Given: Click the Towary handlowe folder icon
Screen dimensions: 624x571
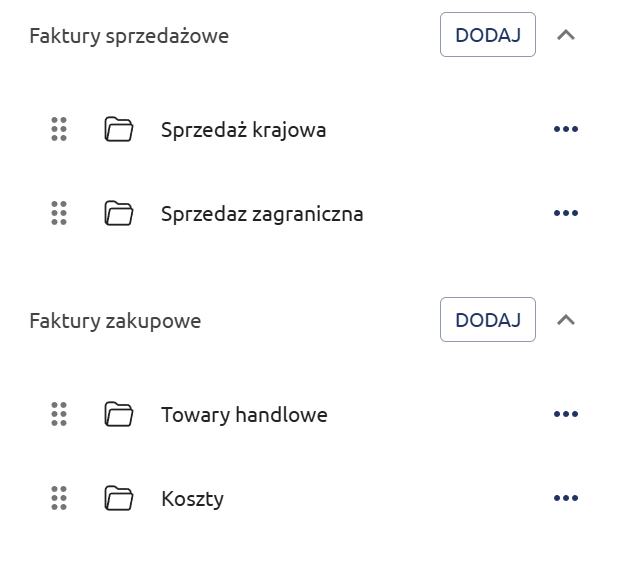Looking at the screenshot, I should click(119, 414).
